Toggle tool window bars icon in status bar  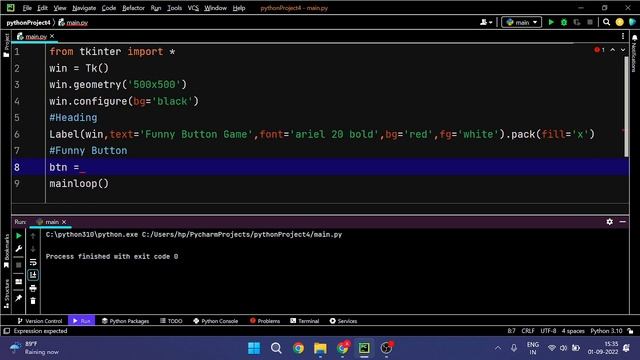pyautogui.click(x=7, y=331)
